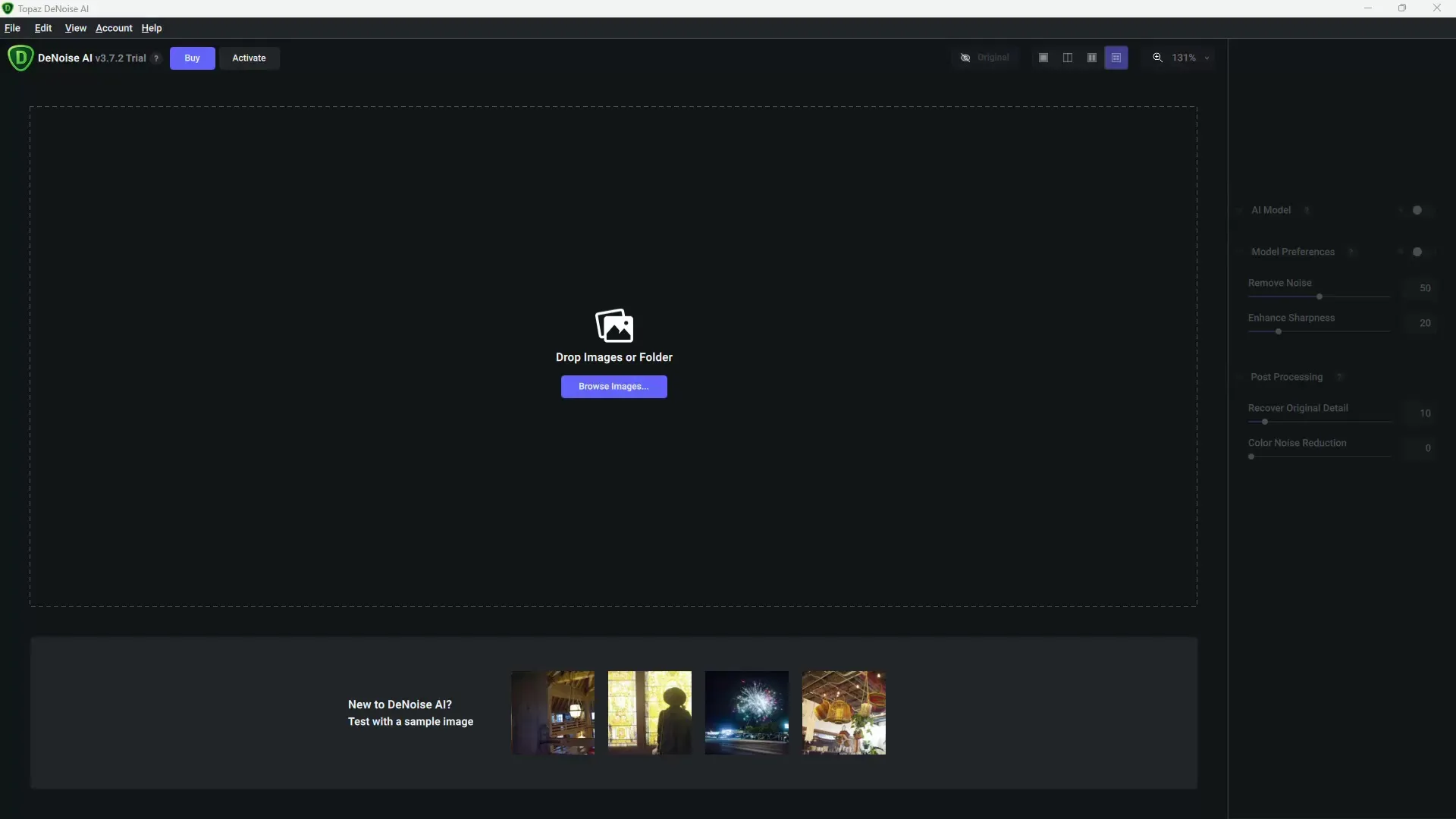This screenshot has height=819, width=1456.
Task: Click the DeNoise AI logo icon
Action: pos(20,58)
